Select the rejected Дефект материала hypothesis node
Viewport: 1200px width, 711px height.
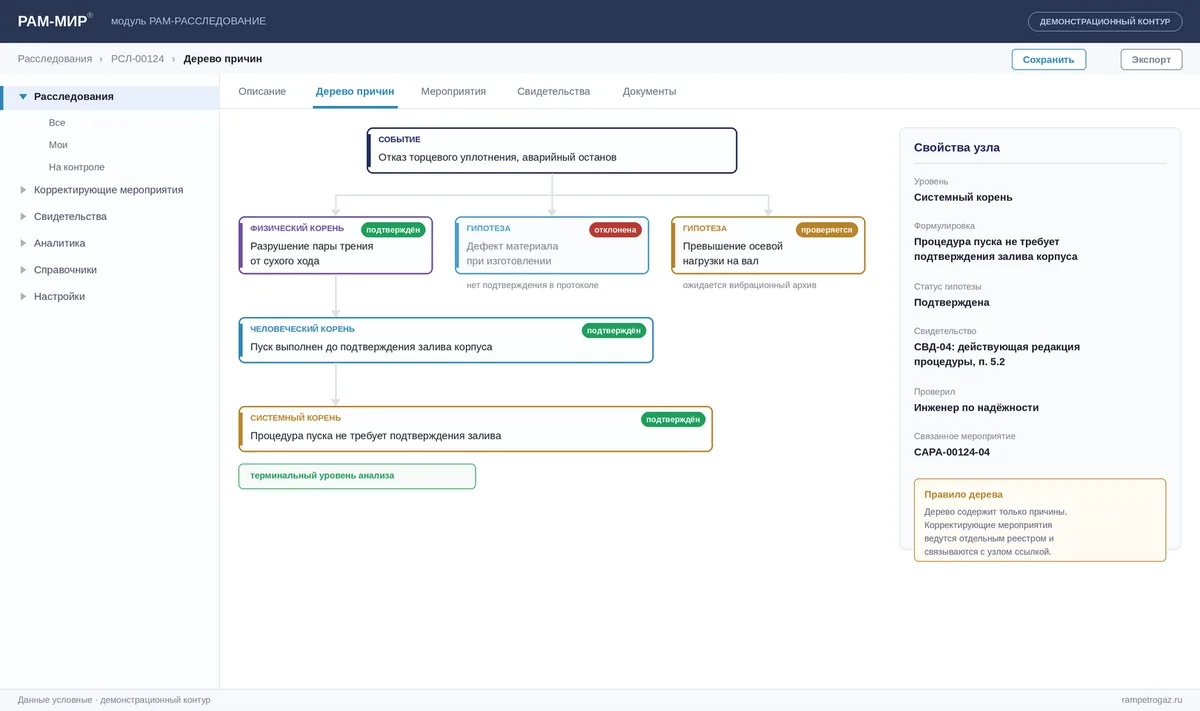pyautogui.click(x=552, y=245)
